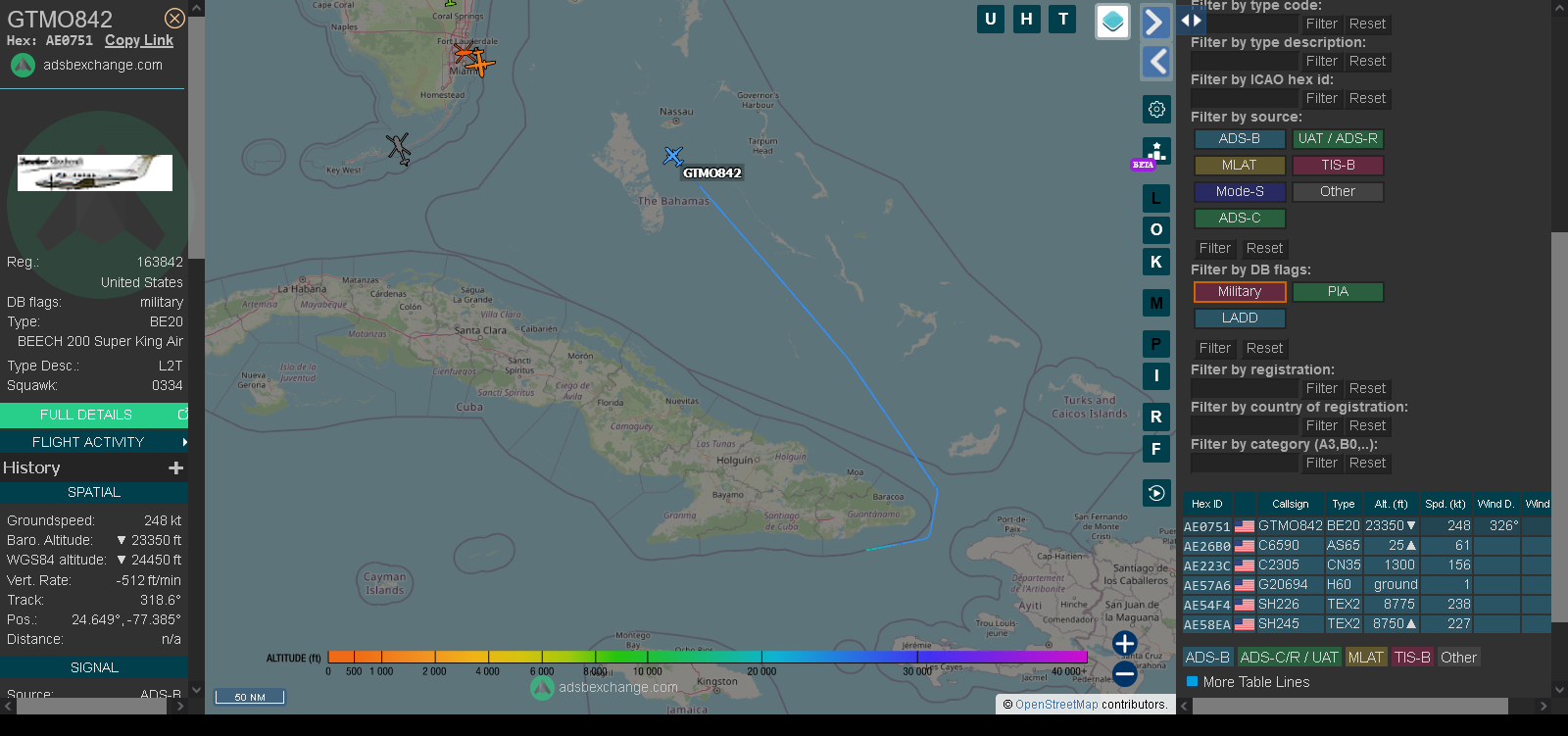Click the registration filter input field

(x=1245, y=389)
